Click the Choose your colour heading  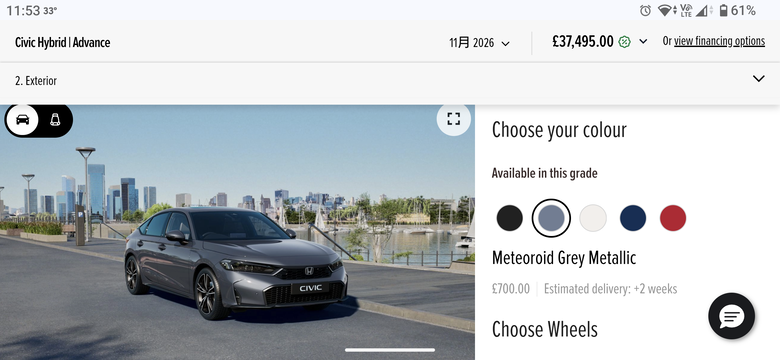(x=559, y=130)
